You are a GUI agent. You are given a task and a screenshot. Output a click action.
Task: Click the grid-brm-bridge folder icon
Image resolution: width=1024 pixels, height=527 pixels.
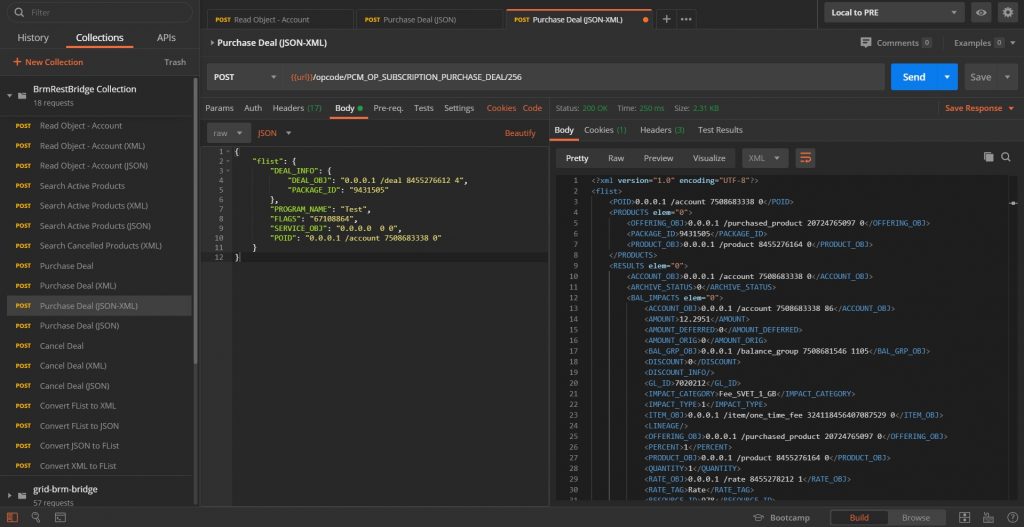point(22,496)
